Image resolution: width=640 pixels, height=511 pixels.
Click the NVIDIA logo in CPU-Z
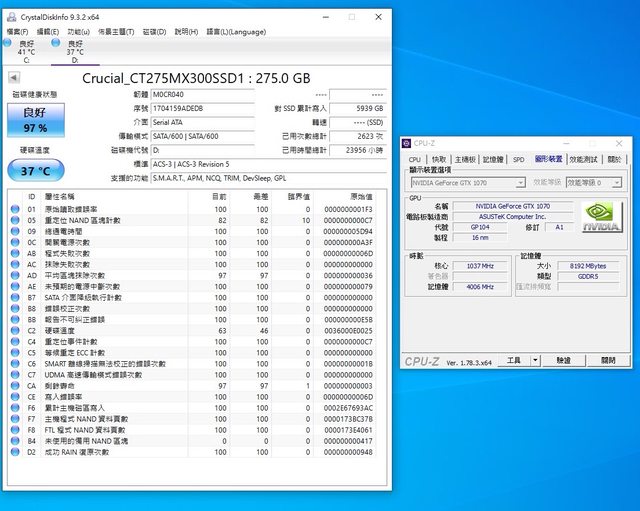coord(602,221)
